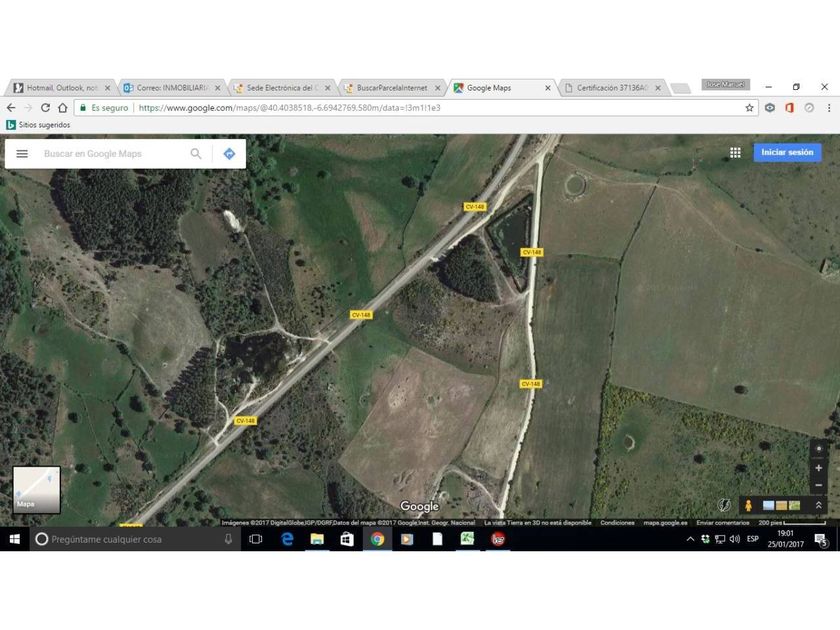The height and width of the screenshot is (630, 840).
Task: Open the green spreadsheet taskbar icon
Action: click(467, 539)
